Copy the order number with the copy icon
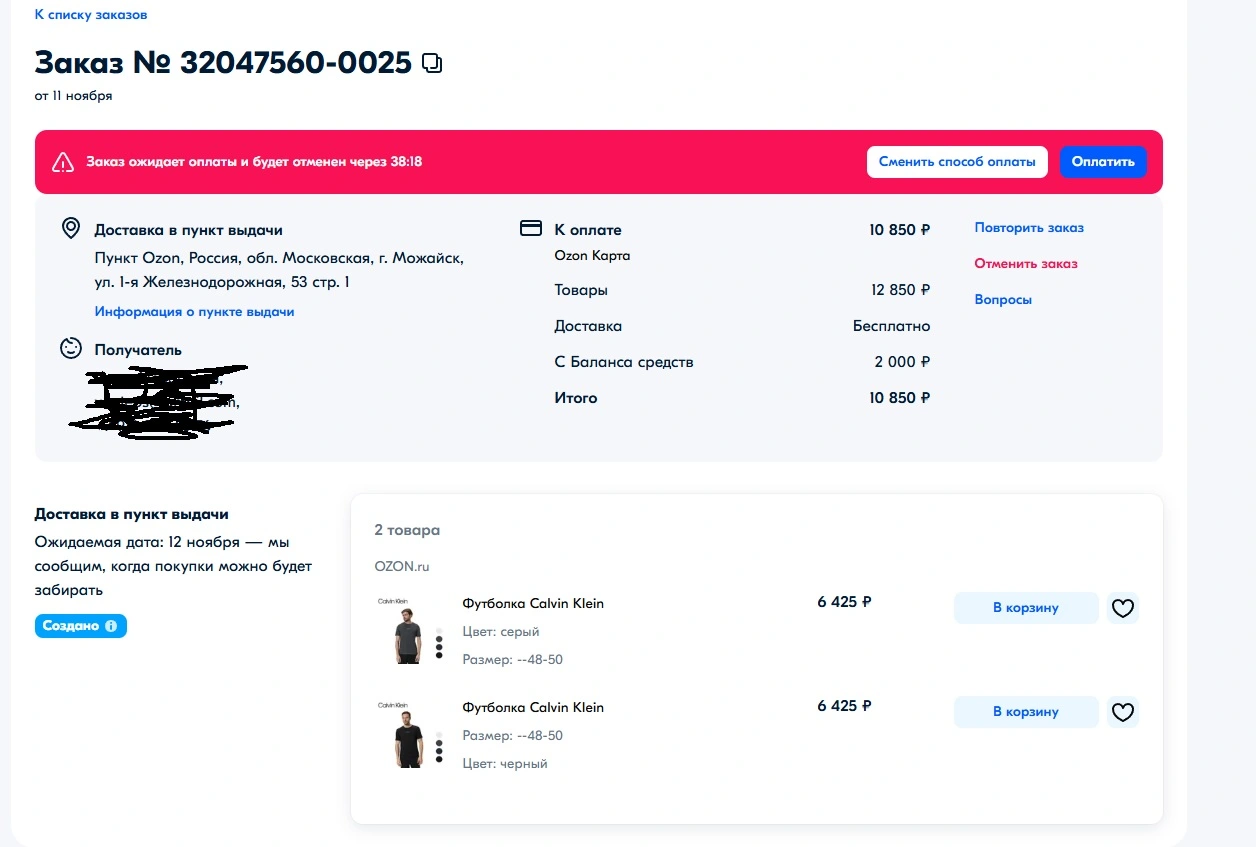This screenshot has height=847, width=1256. click(432, 63)
